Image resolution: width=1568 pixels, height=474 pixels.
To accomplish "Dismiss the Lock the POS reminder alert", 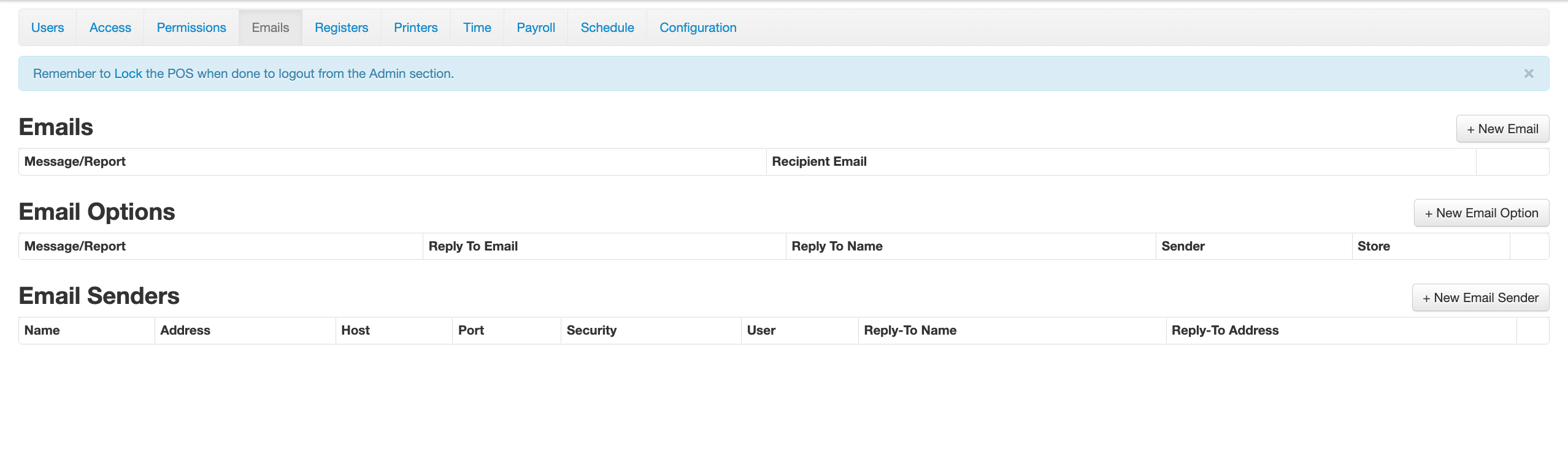I will click(1528, 74).
